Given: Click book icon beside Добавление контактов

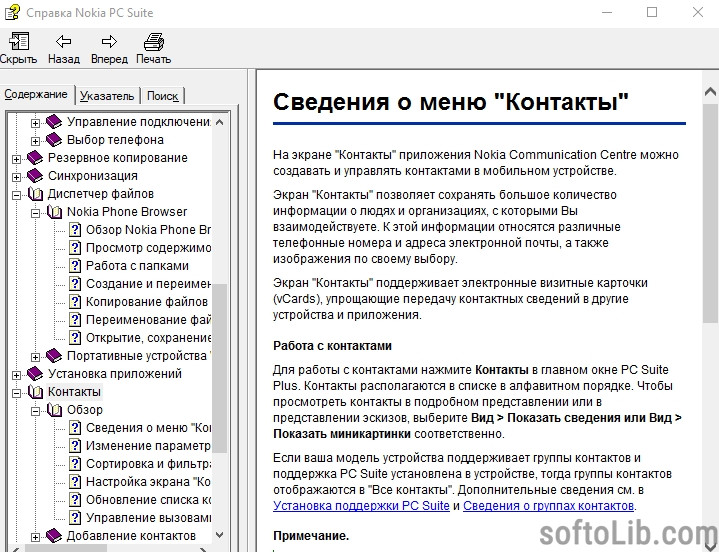Looking at the screenshot, I should tap(54, 535).
